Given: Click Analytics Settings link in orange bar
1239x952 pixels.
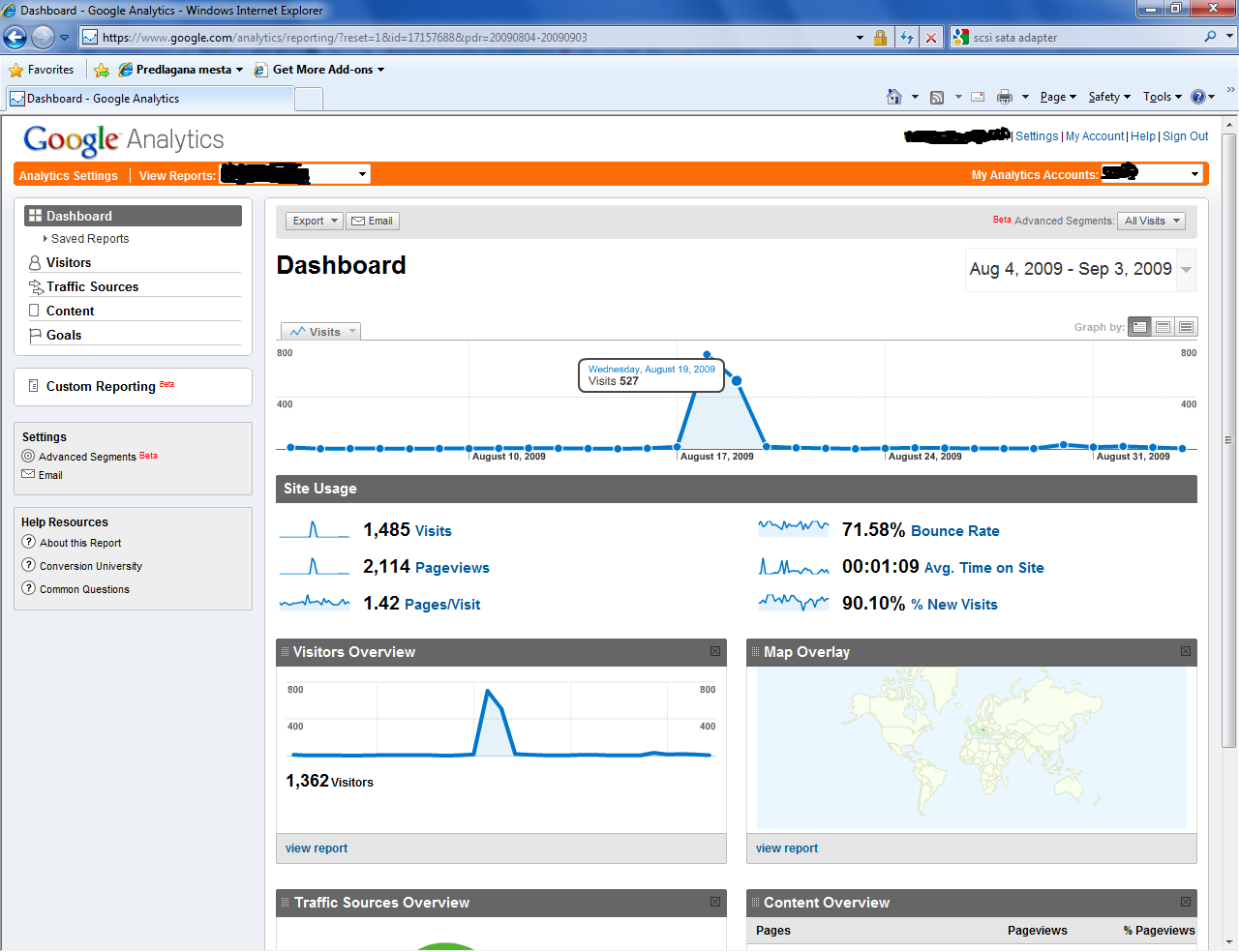Looking at the screenshot, I should point(69,175).
